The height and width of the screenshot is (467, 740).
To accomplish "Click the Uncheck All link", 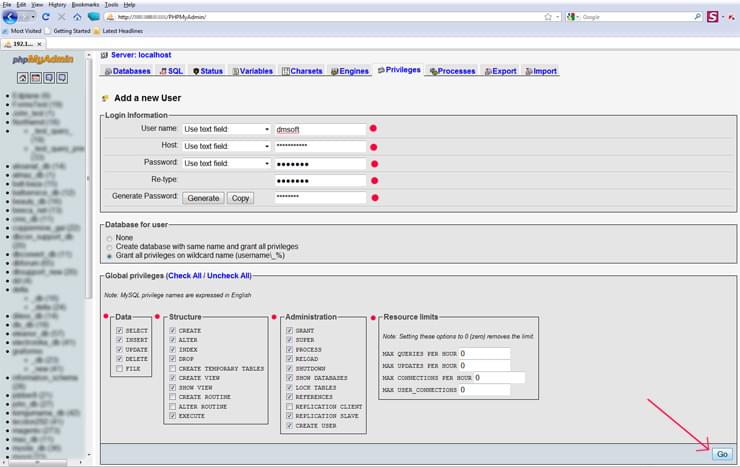I will pyautogui.click(x=228, y=275).
